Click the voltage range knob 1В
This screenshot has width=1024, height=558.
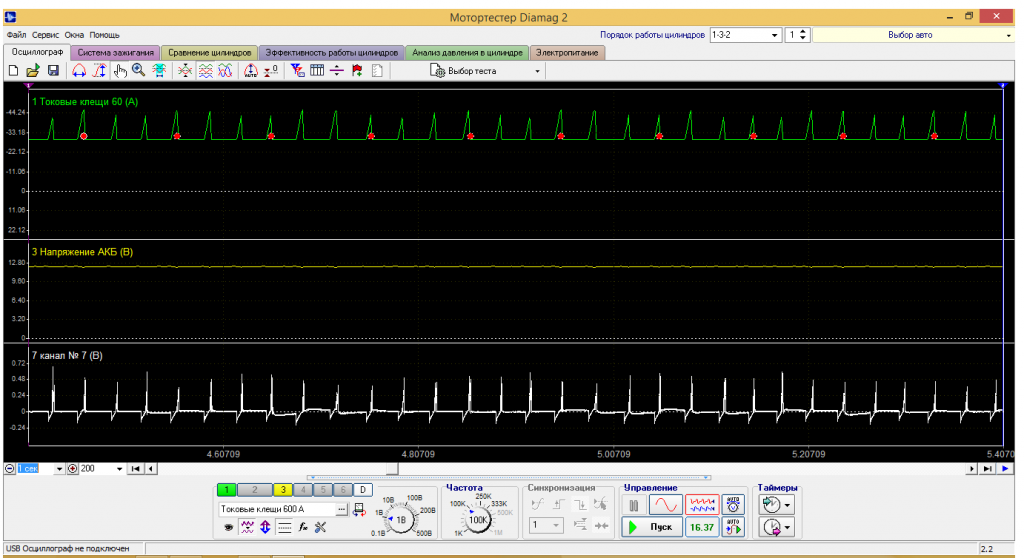click(400, 520)
